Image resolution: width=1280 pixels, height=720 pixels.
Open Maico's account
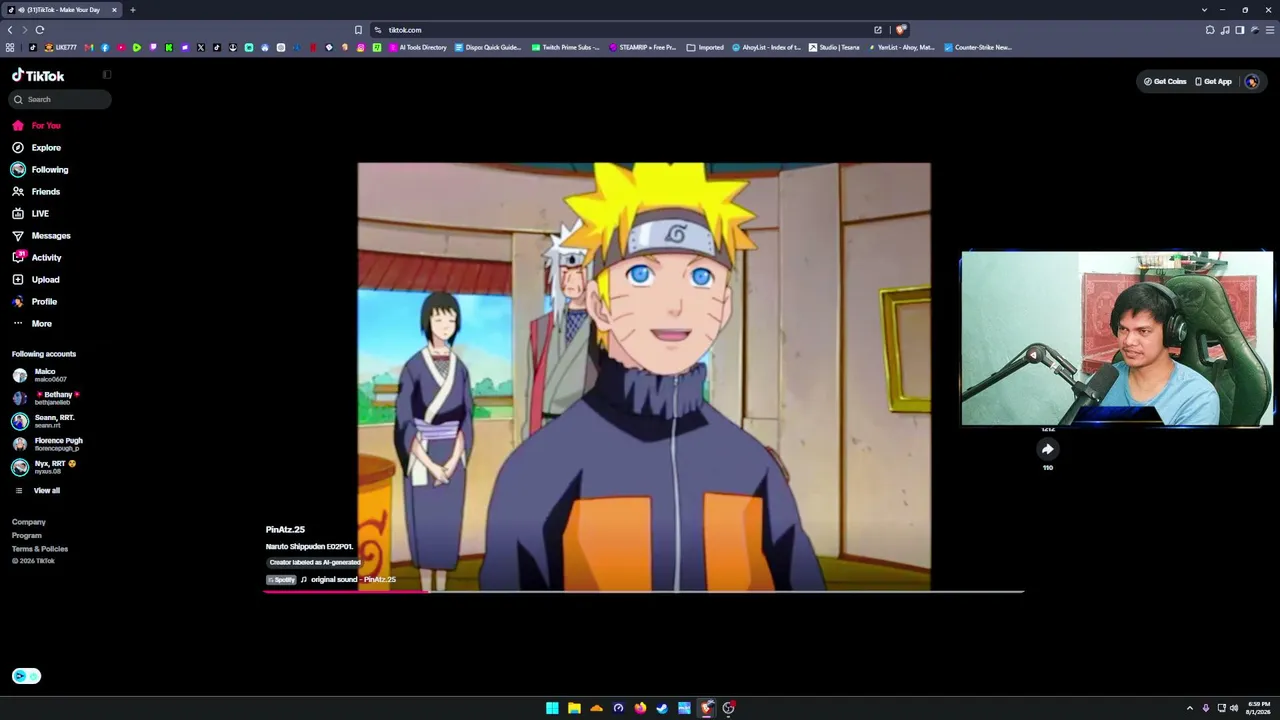[x=40, y=375]
